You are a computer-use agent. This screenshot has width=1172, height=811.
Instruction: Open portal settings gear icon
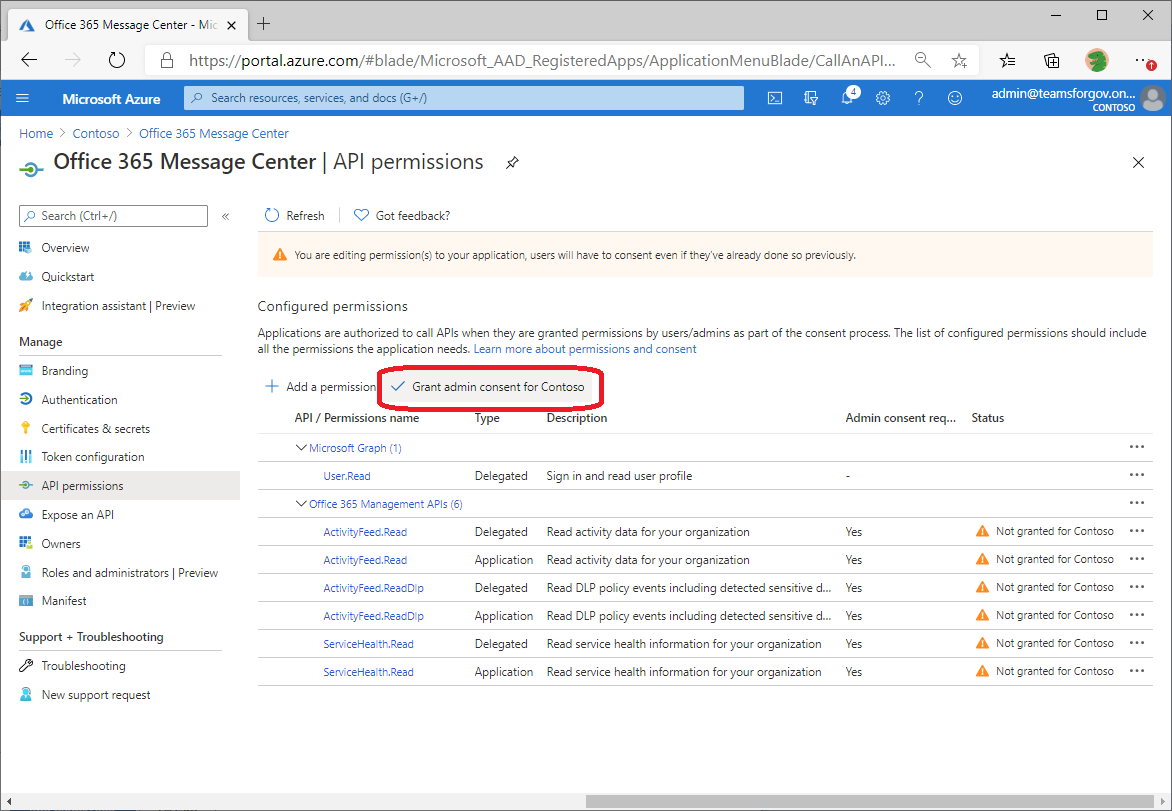tap(883, 98)
